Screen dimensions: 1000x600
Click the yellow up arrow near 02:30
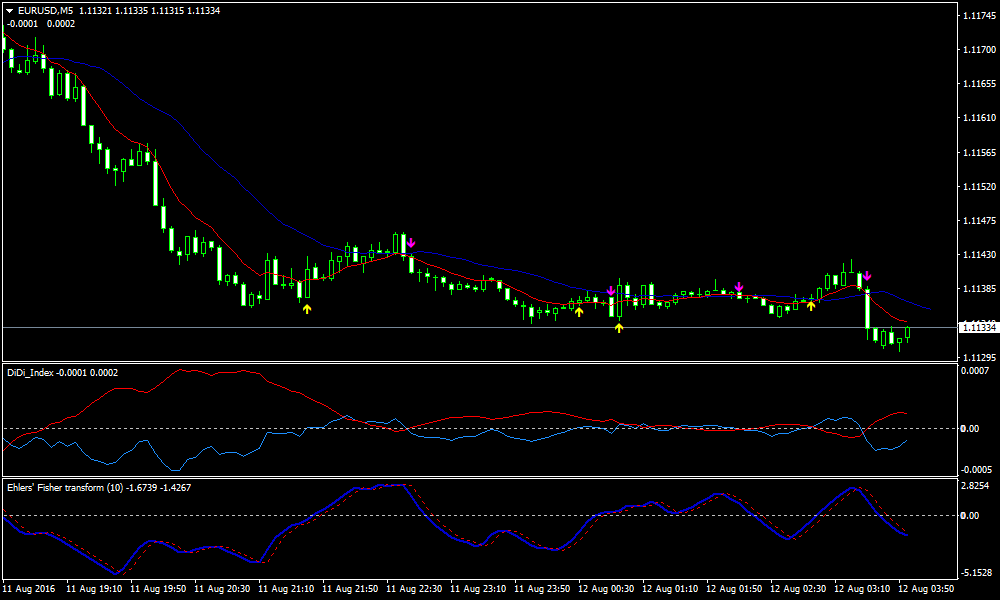811,304
